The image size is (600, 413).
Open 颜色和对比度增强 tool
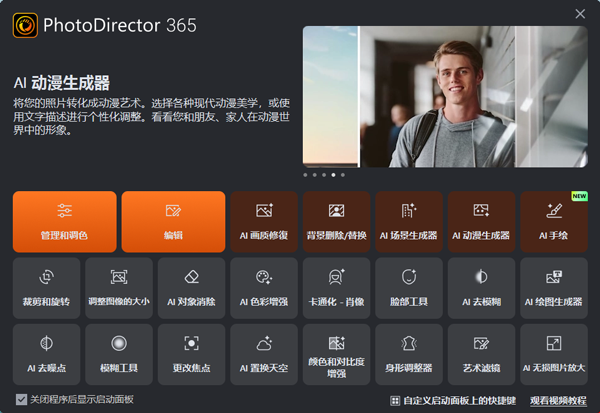(336, 354)
